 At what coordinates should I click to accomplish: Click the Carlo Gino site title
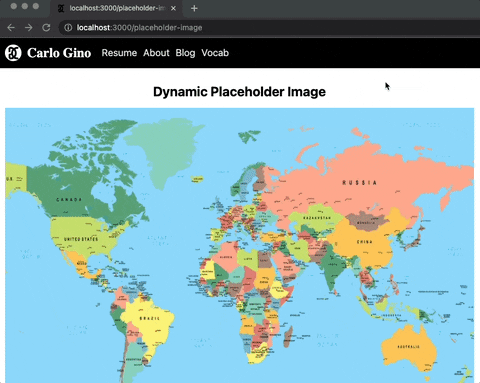click(x=59, y=53)
